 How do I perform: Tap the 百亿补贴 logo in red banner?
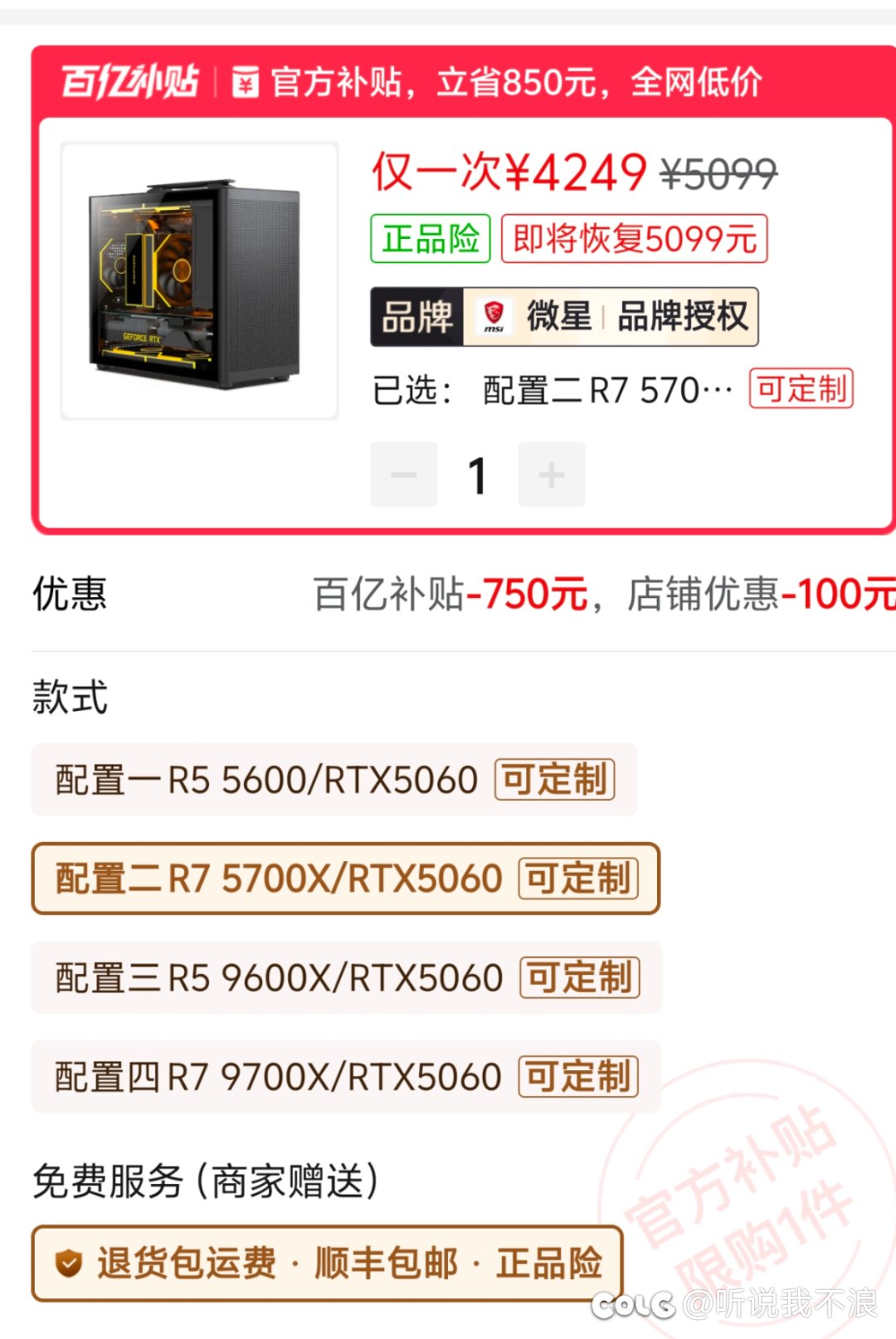[129, 82]
